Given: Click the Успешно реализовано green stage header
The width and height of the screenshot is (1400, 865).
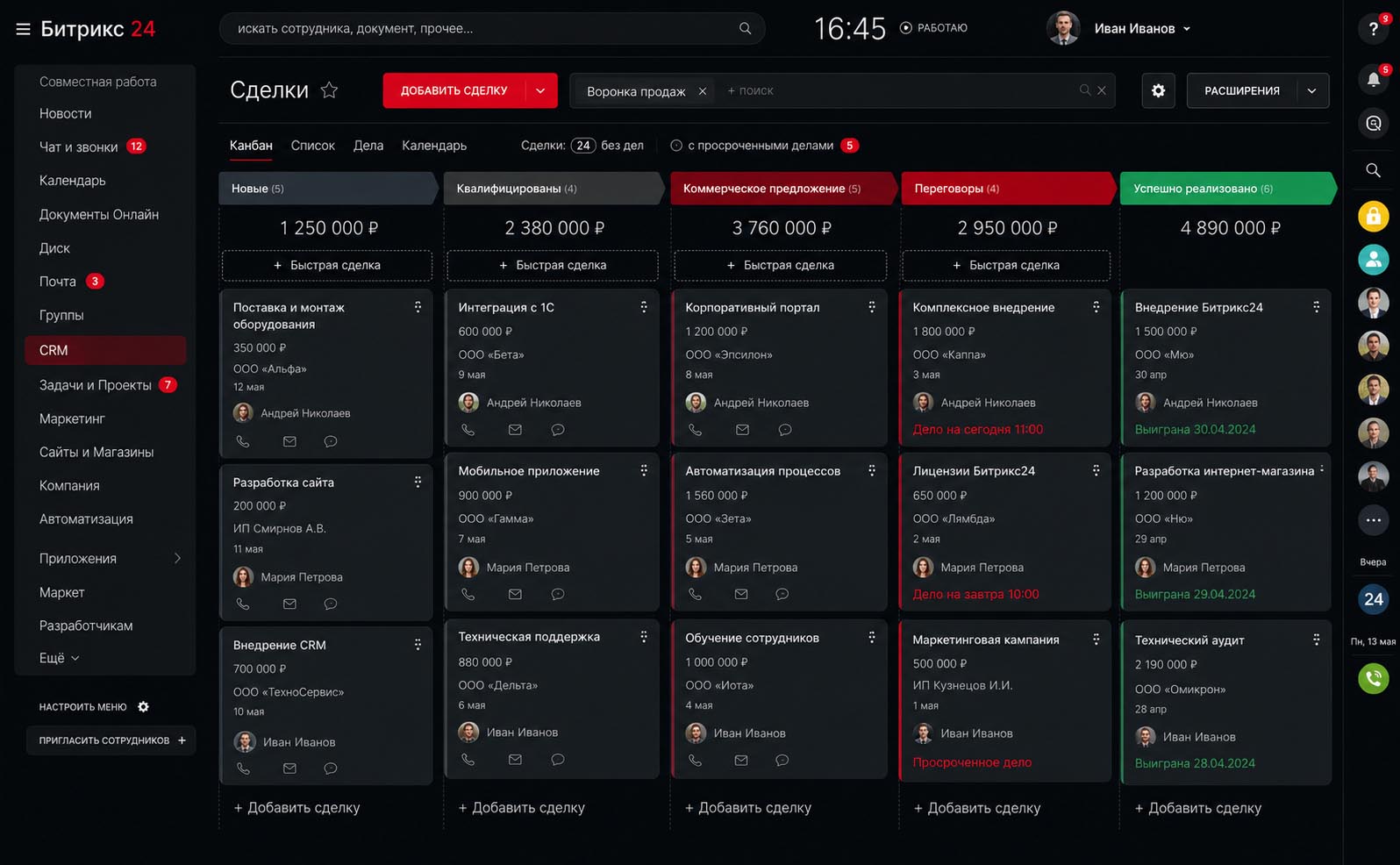Looking at the screenshot, I should click(x=1228, y=189).
